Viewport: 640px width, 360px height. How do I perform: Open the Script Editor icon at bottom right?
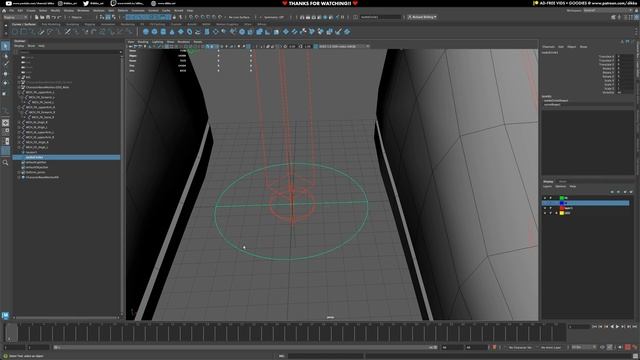pyautogui.click(x=635, y=356)
